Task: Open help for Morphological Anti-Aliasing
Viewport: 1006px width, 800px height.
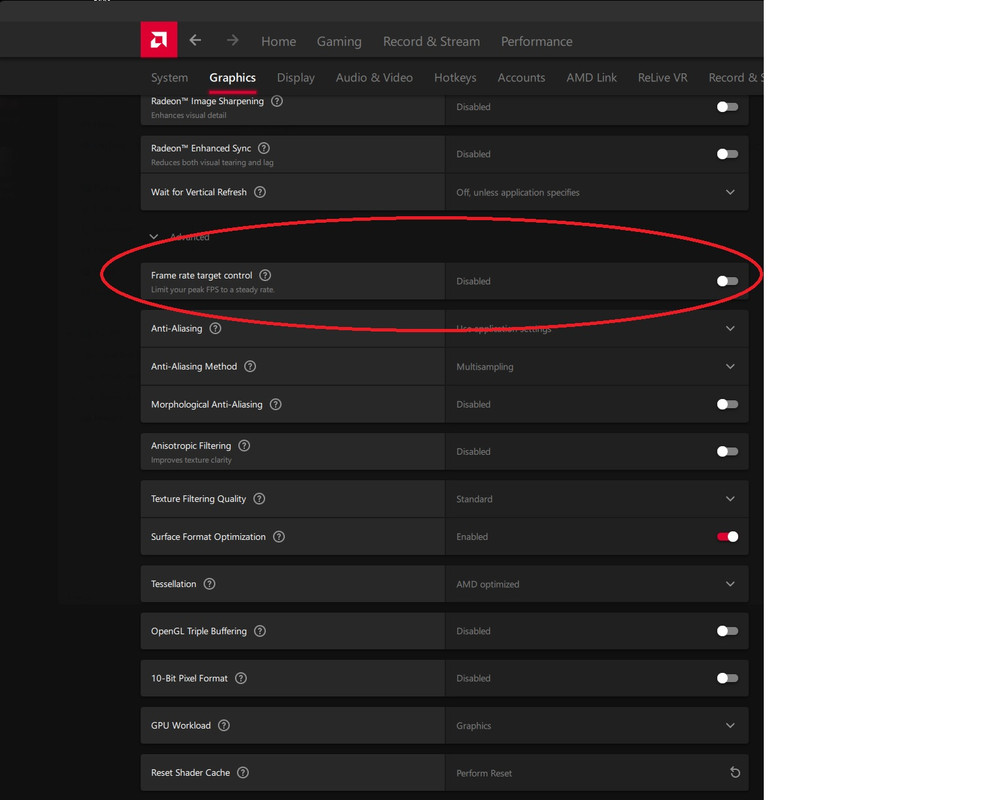Action: [276, 404]
